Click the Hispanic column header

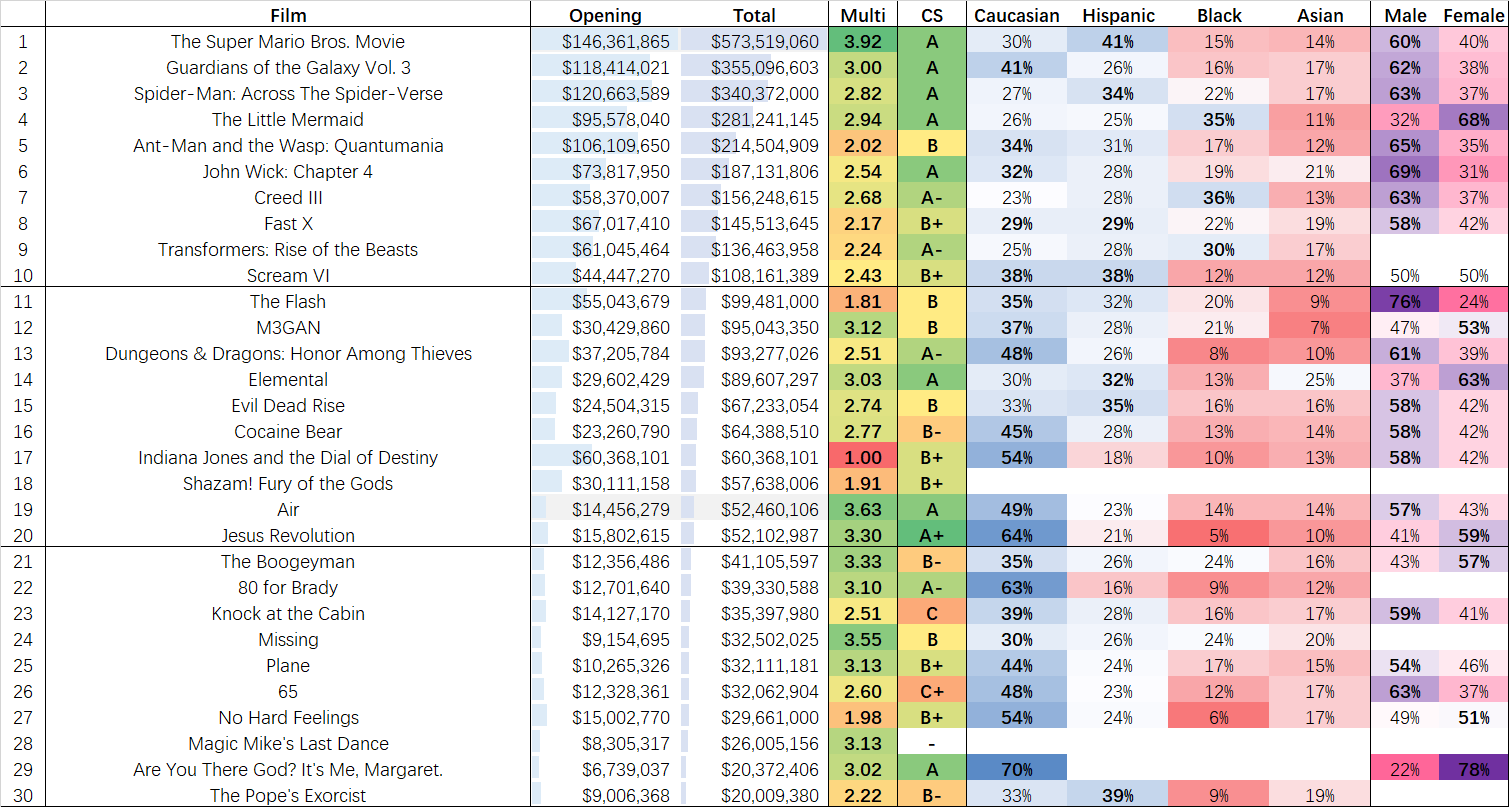pyautogui.click(x=1118, y=15)
